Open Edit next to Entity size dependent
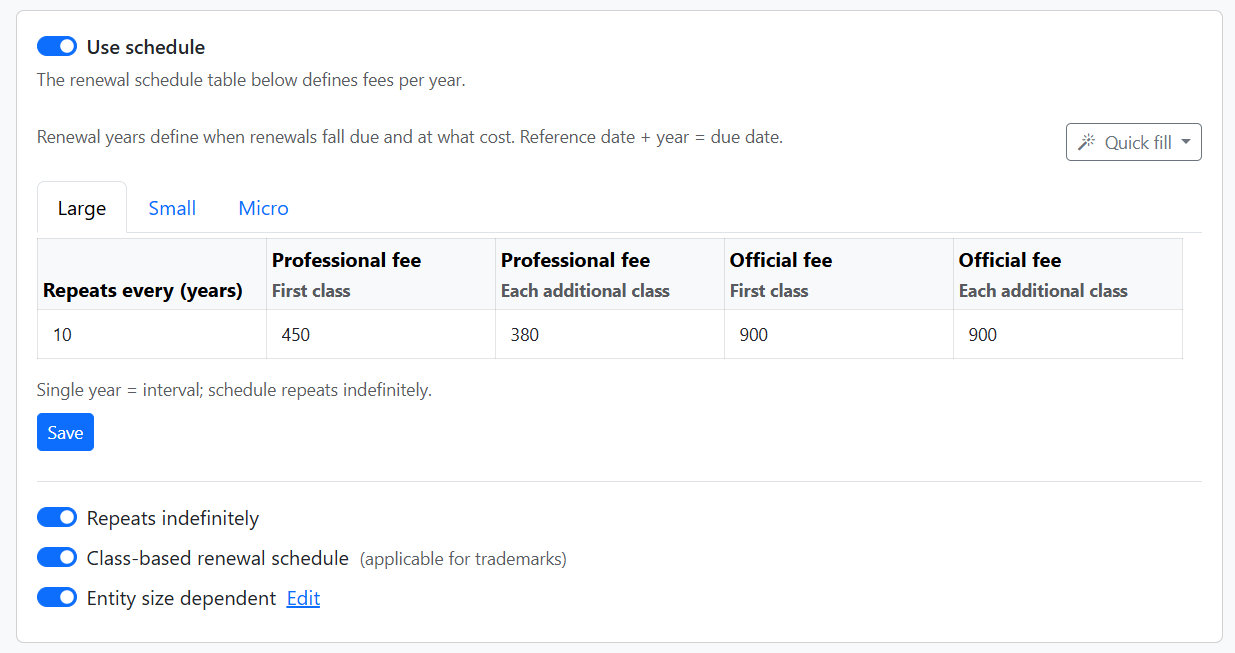 303,597
